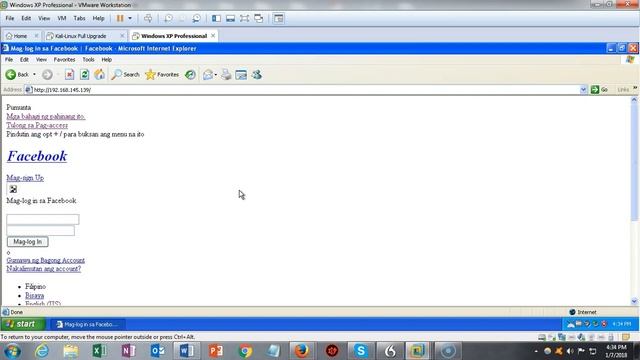Toggle VMware thumbnail bar view

pos(230,18)
